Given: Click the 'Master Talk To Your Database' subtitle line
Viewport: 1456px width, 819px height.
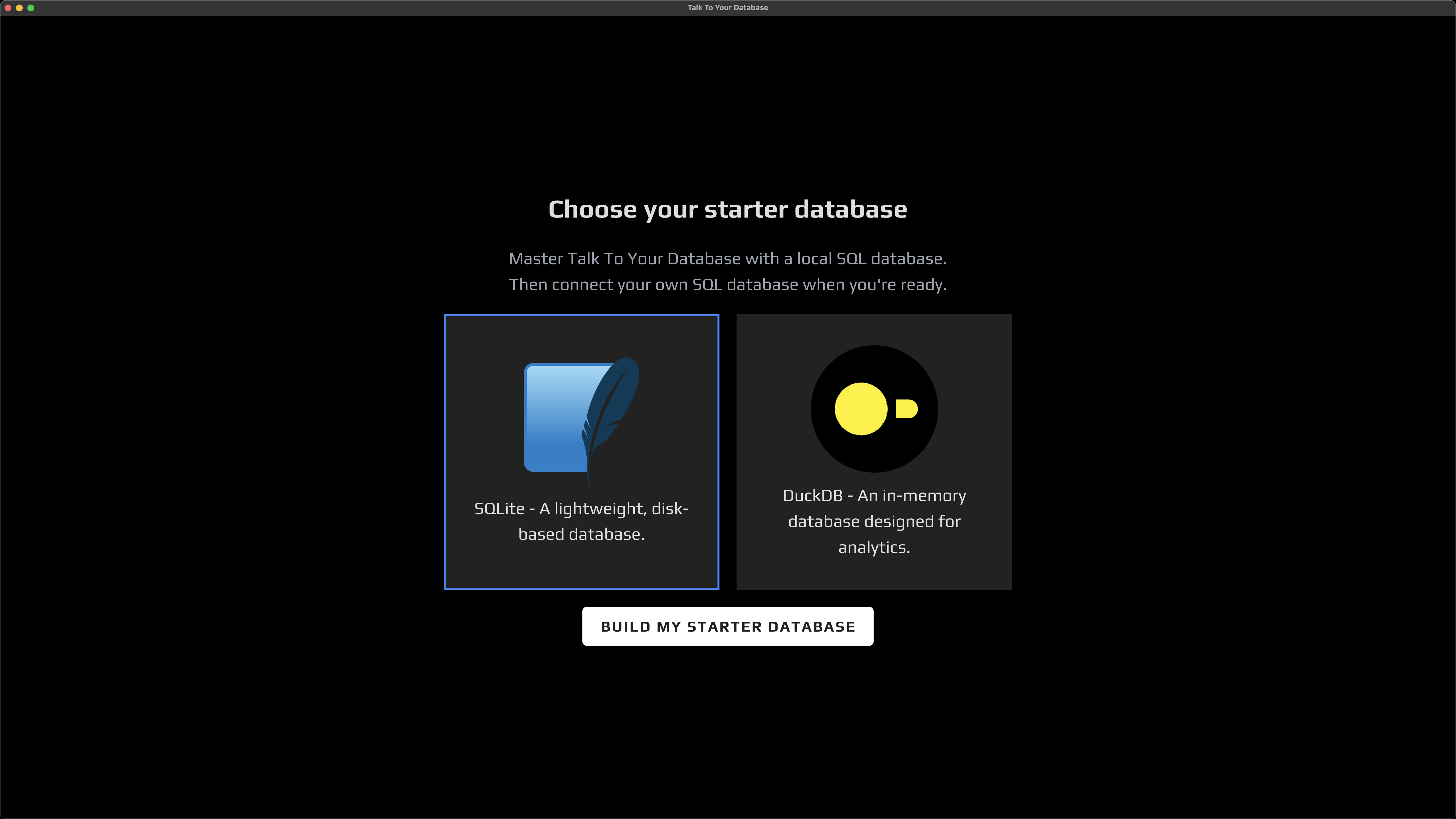Looking at the screenshot, I should click(x=727, y=258).
